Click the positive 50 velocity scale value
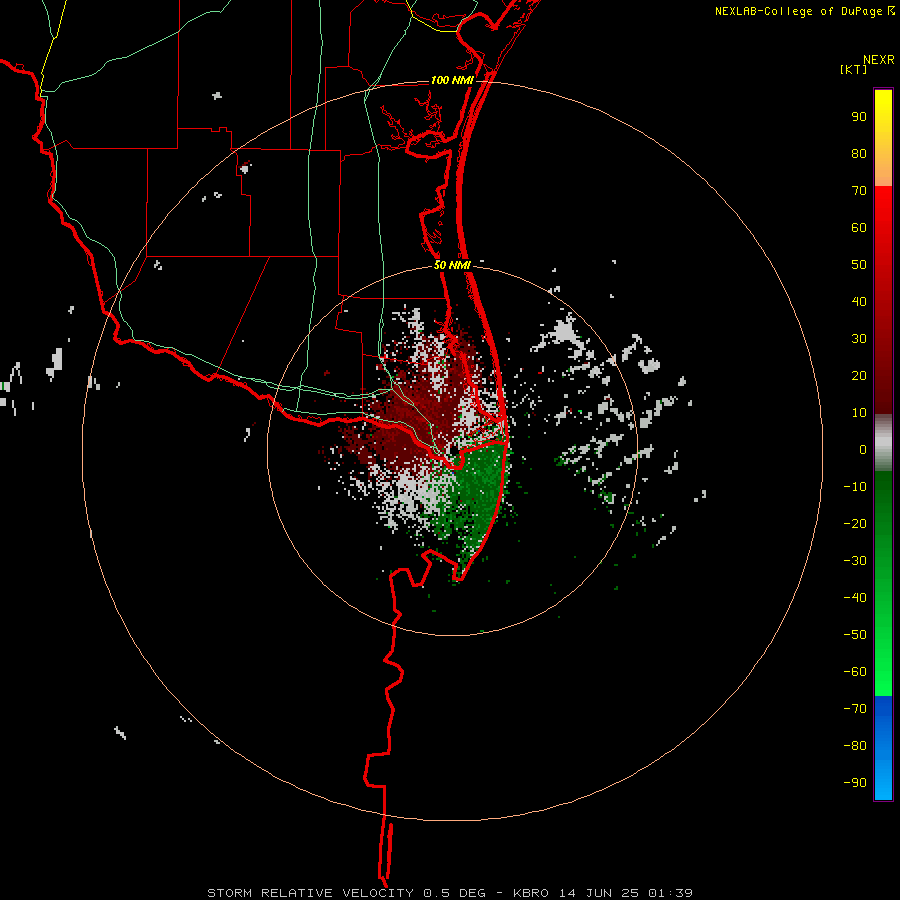Screen dimensions: 900x900 (x=859, y=265)
